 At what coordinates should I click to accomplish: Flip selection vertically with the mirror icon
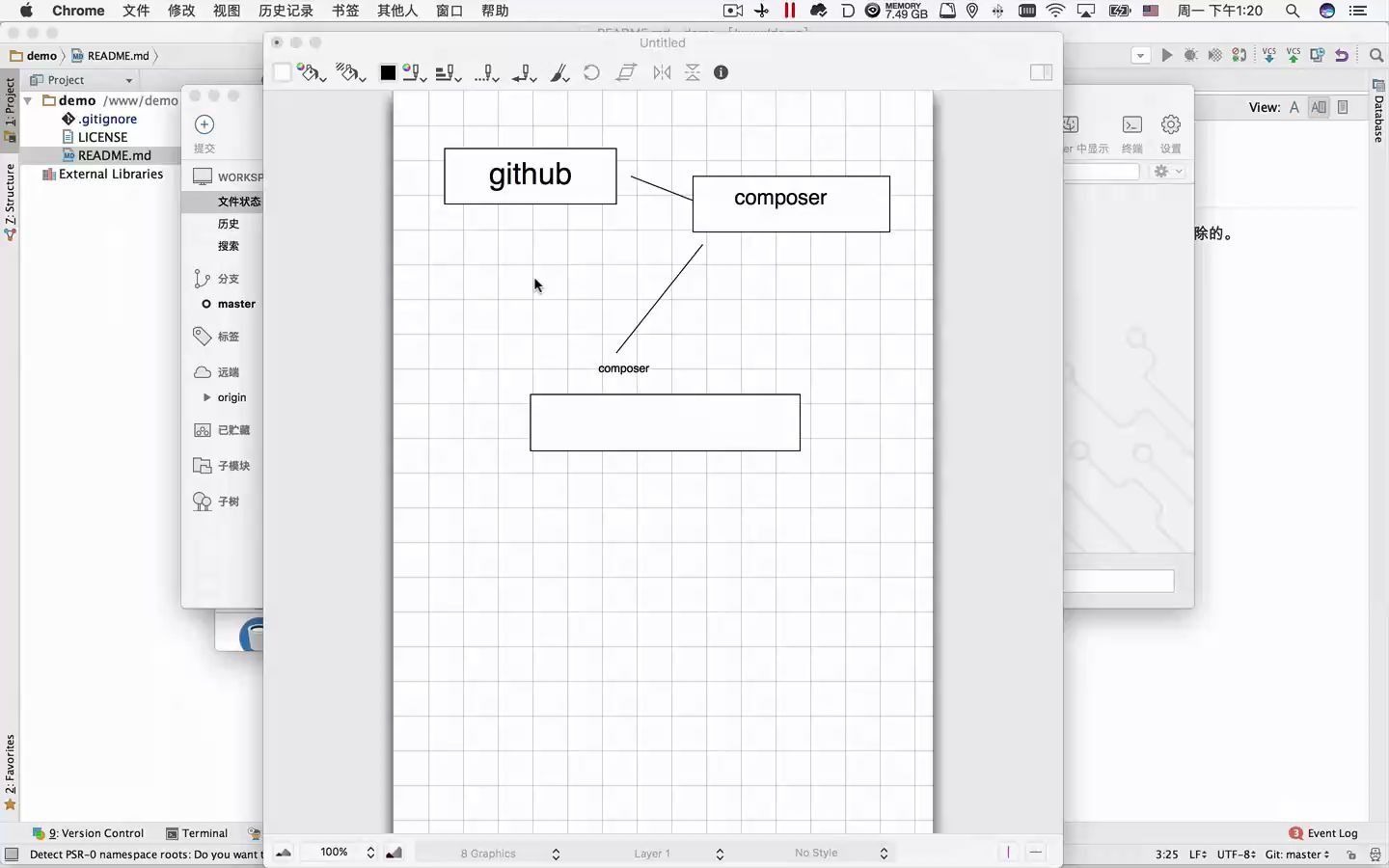[693, 72]
